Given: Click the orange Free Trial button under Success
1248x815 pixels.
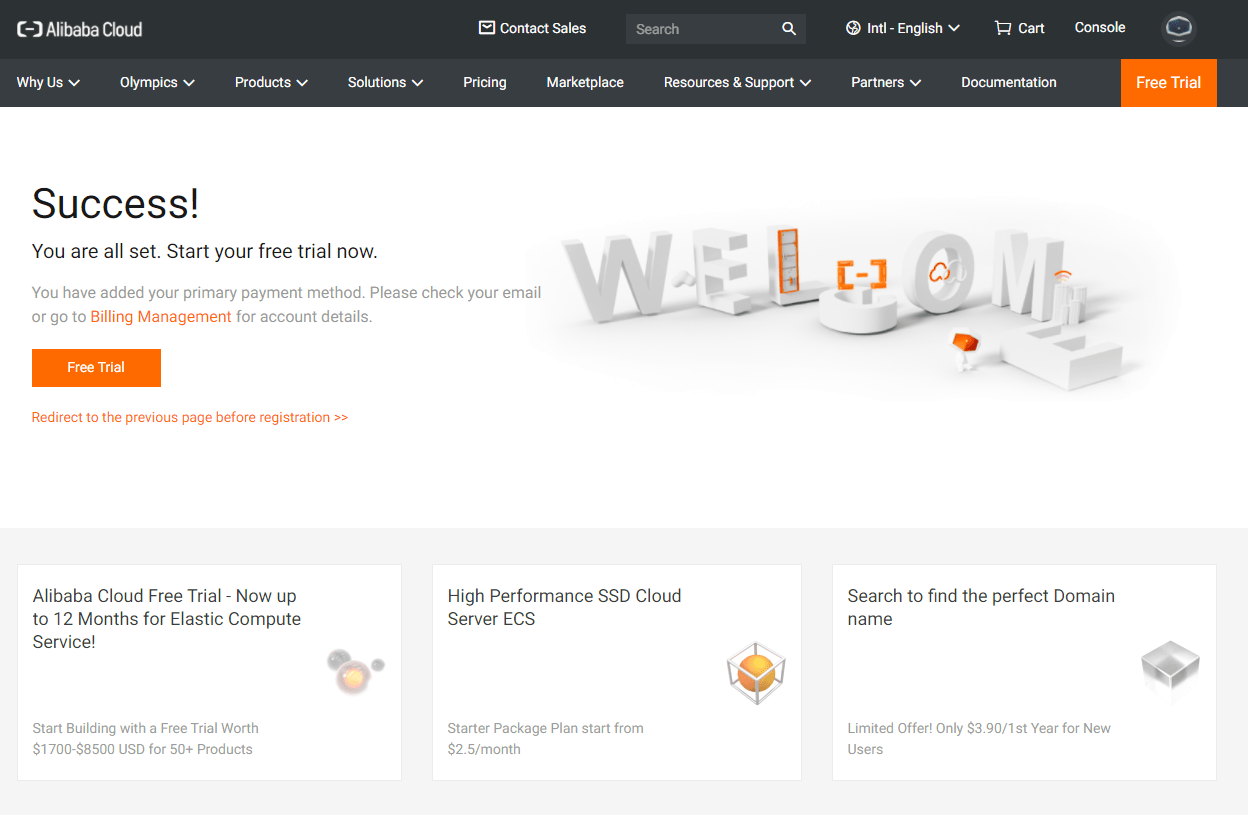Looking at the screenshot, I should (x=96, y=368).
